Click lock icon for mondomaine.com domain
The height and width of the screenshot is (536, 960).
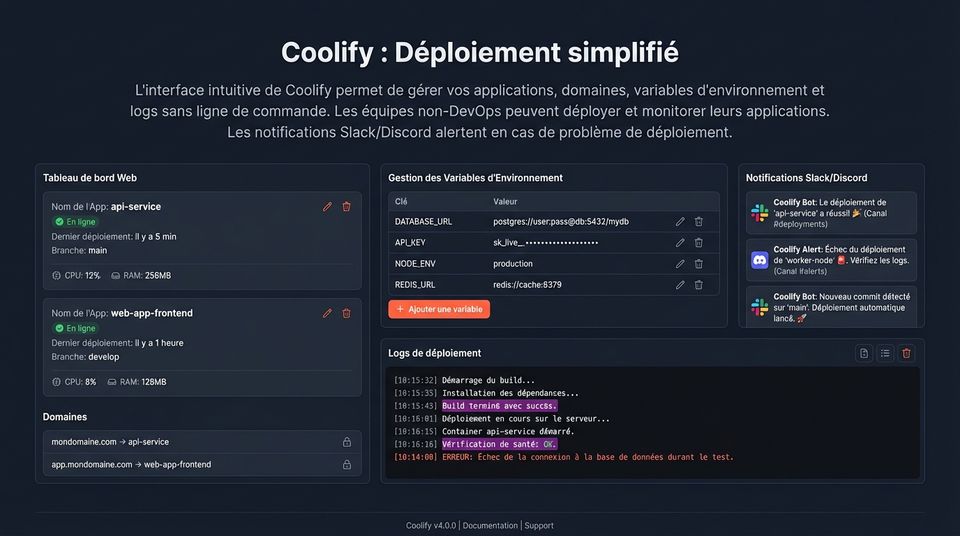[347, 442]
